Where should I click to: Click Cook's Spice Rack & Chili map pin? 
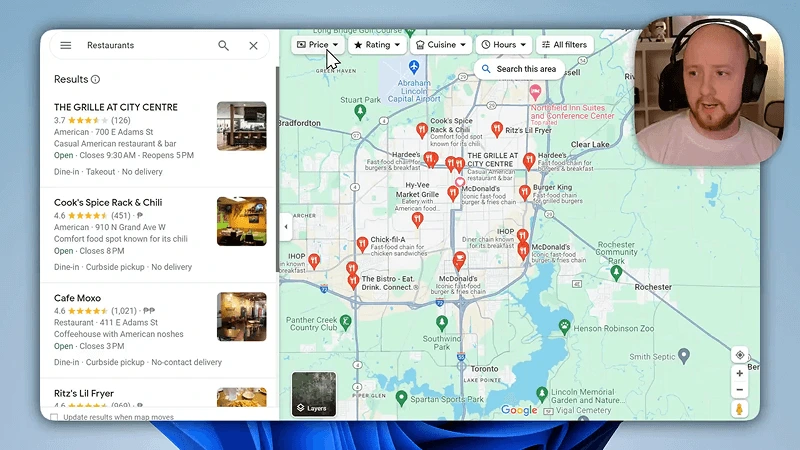[x=421, y=131]
